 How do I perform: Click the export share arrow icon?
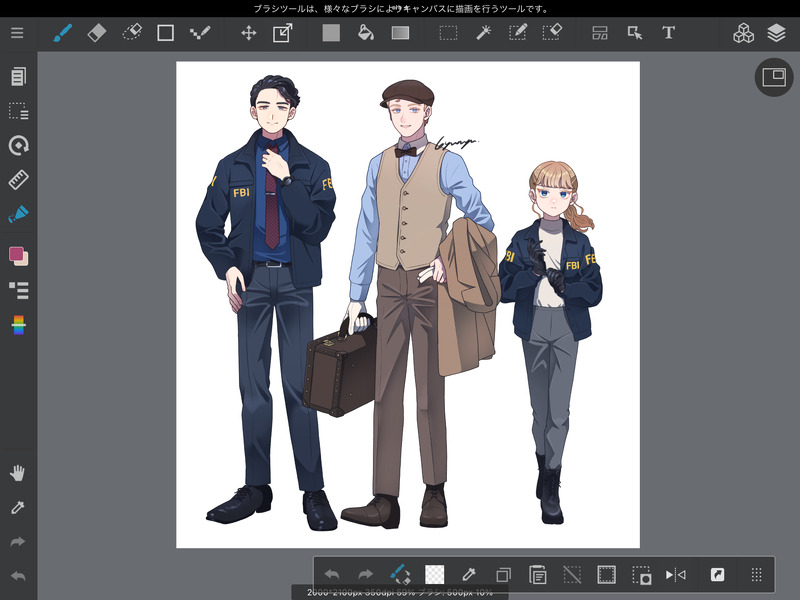(717, 575)
